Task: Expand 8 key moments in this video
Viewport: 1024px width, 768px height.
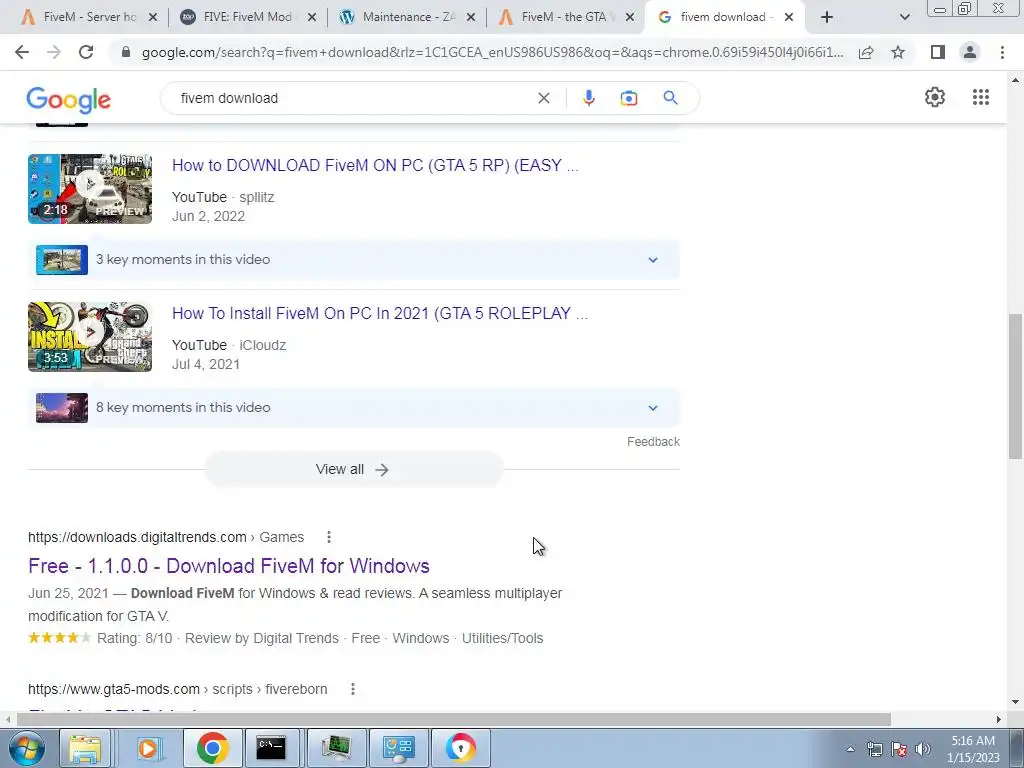Action: (354, 408)
